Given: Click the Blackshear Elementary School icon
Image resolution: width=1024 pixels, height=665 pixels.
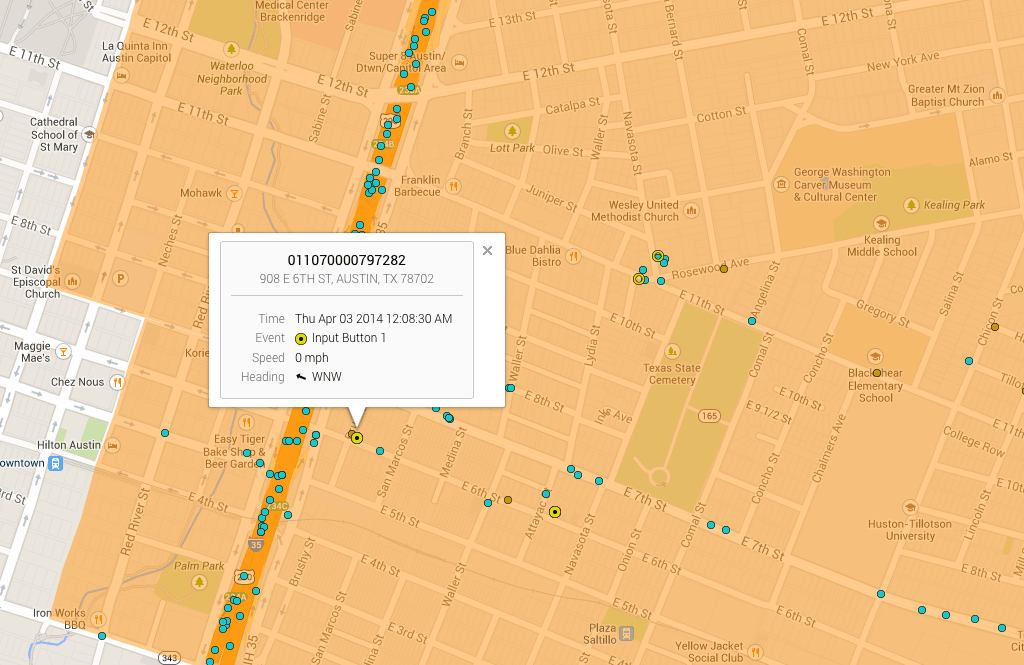Looking at the screenshot, I should click(874, 357).
